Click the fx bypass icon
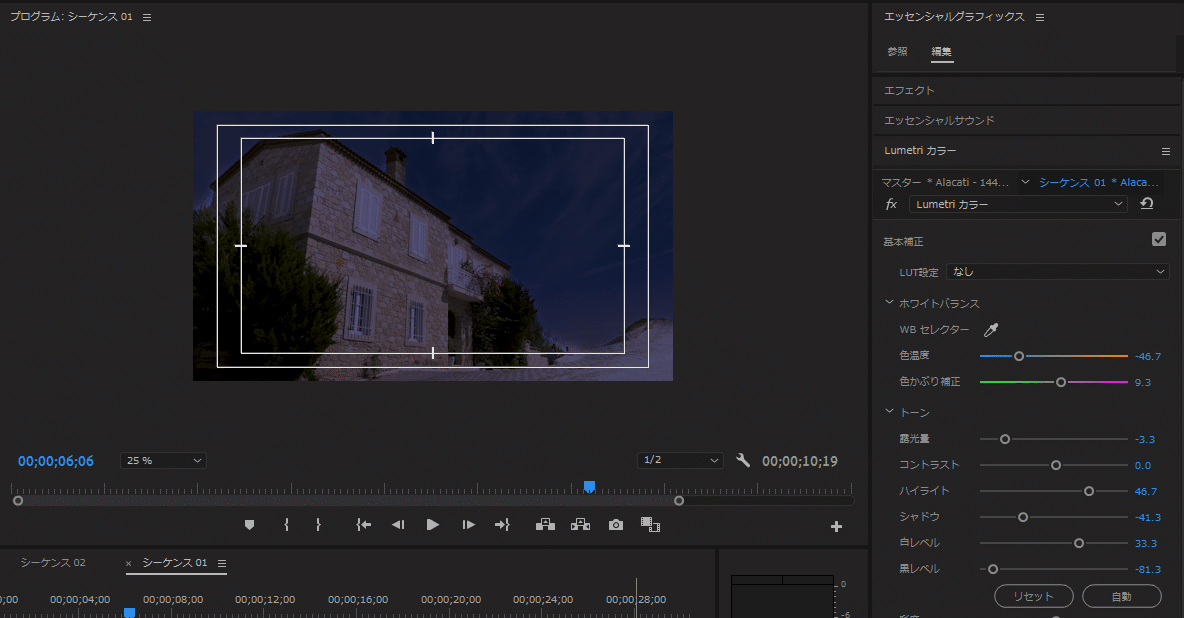Viewport: 1184px width, 618px height. pyautogui.click(x=891, y=204)
